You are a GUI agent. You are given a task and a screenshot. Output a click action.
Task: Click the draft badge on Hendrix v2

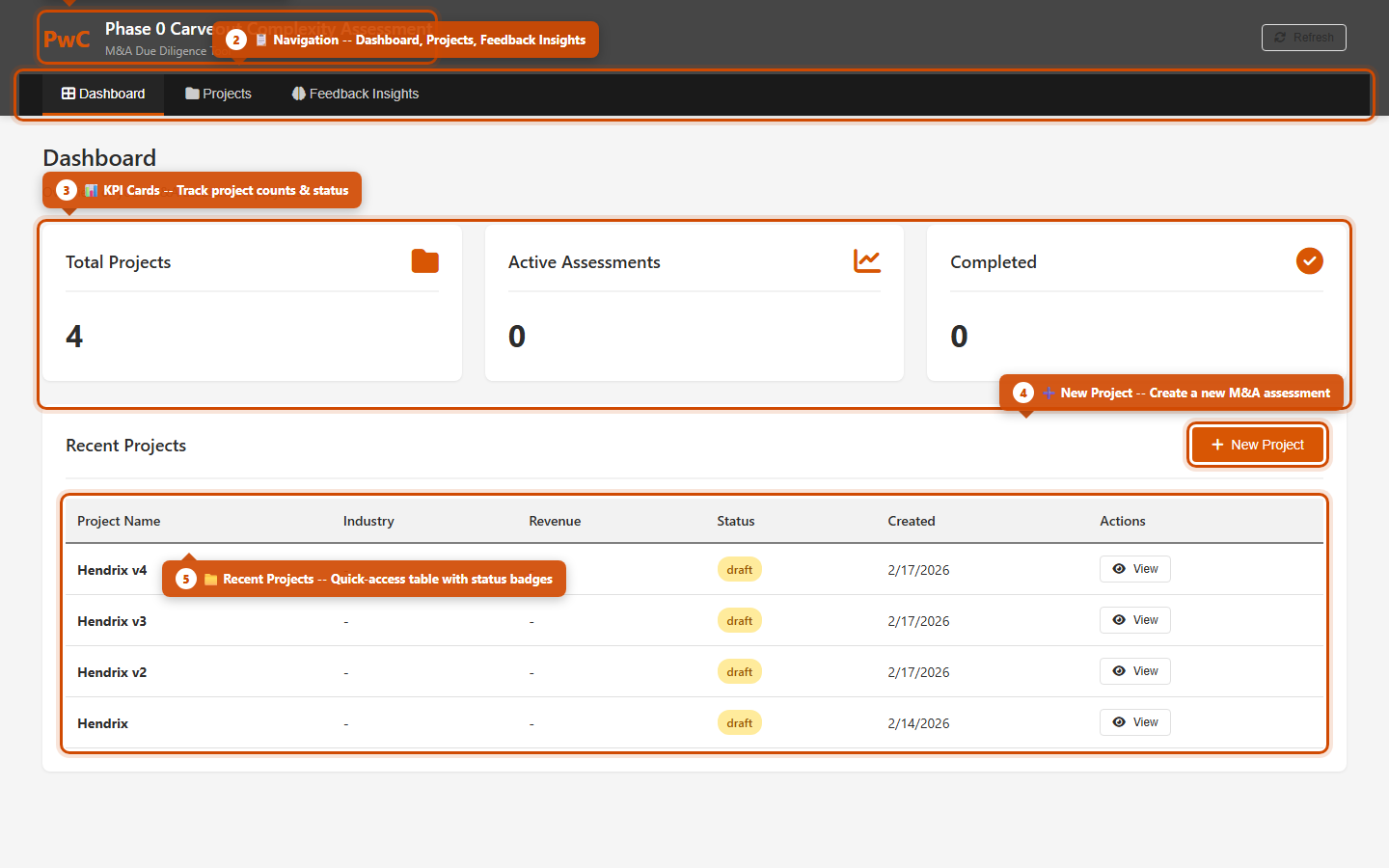(x=739, y=671)
